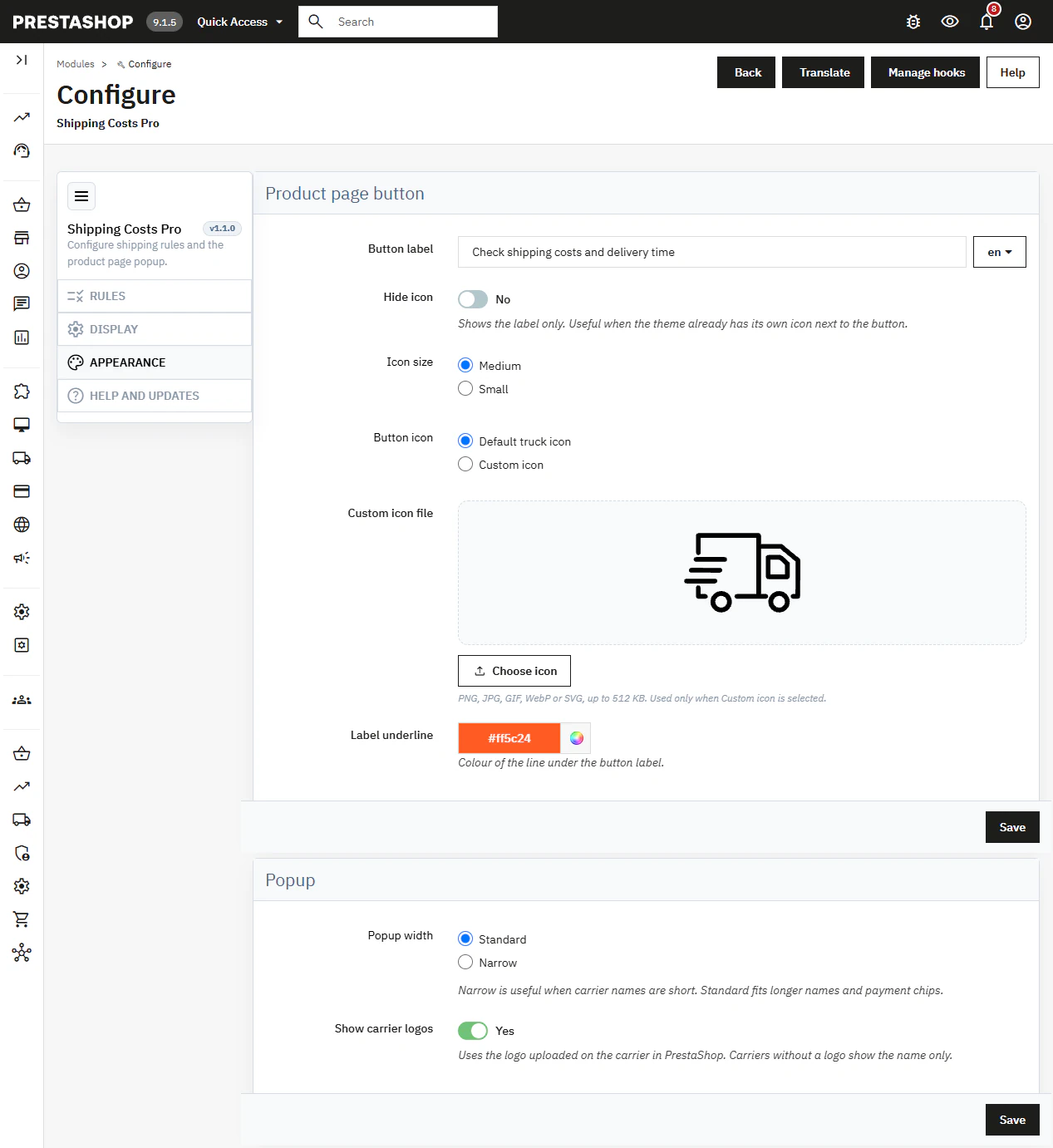Open the HELP AND UPDATES tab
This screenshot has height=1148, width=1053.
(x=155, y=396)
